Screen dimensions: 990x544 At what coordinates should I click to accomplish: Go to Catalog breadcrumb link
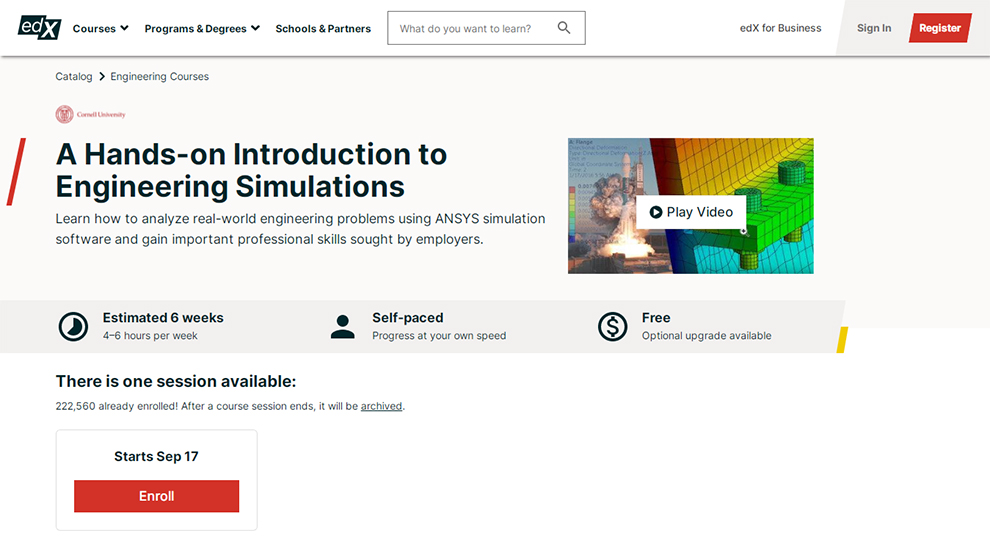click(74, 76)
